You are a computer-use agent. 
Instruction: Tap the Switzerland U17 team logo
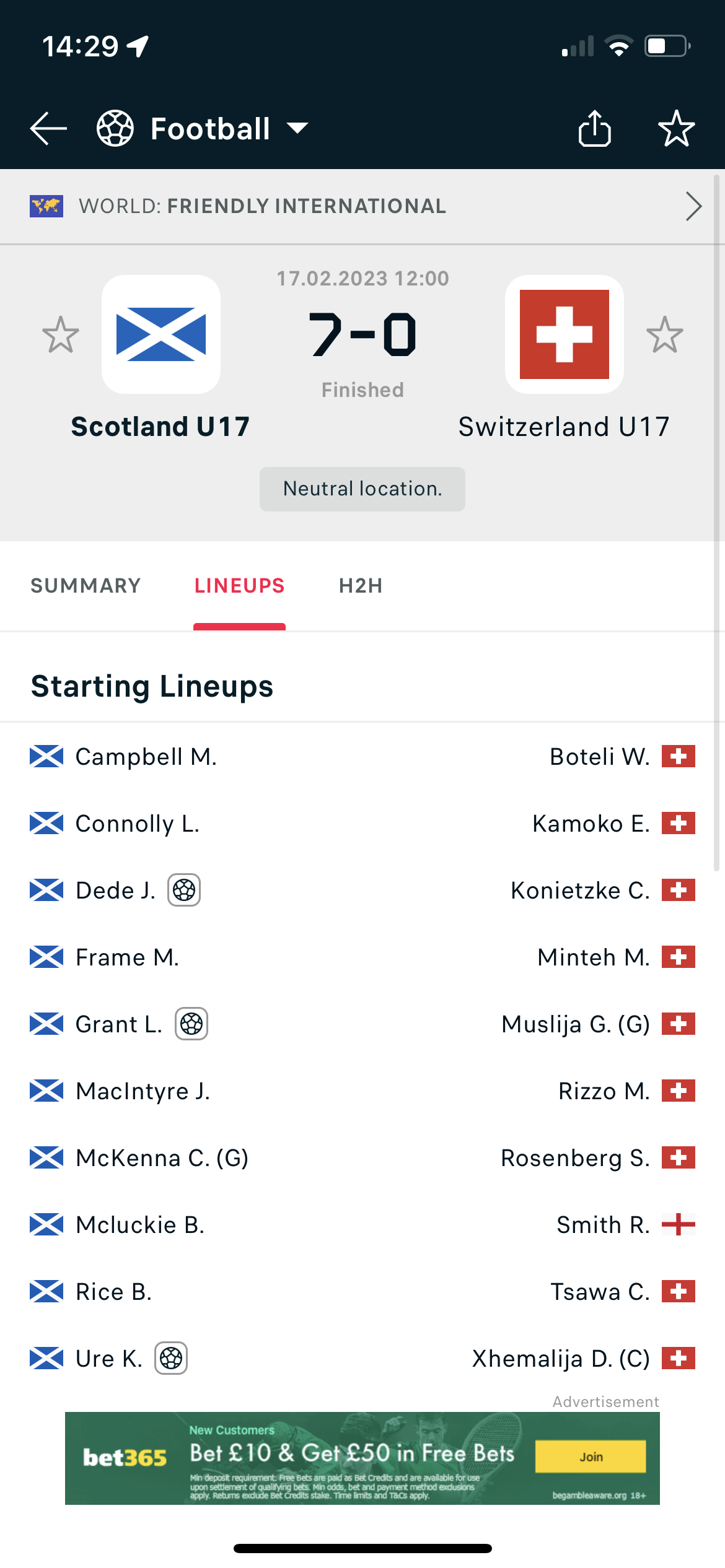564,334
